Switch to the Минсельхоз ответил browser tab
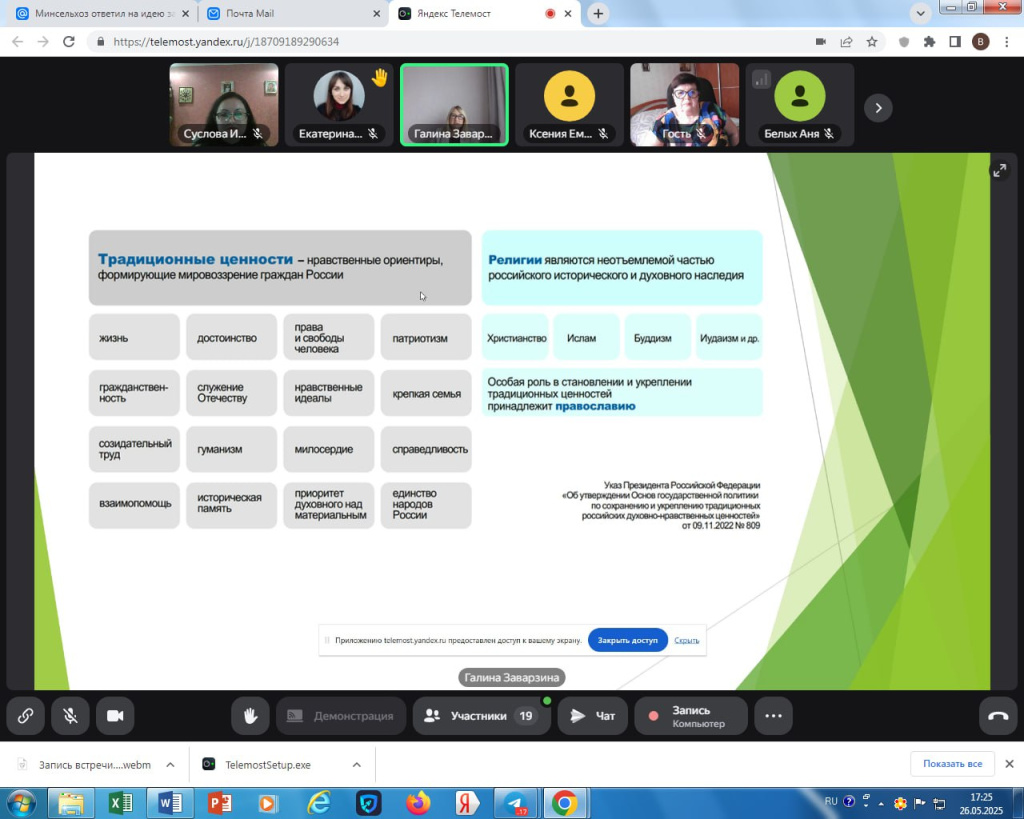Image resolution: width=1024 pixels, height=819 pixels. (103, 14)
